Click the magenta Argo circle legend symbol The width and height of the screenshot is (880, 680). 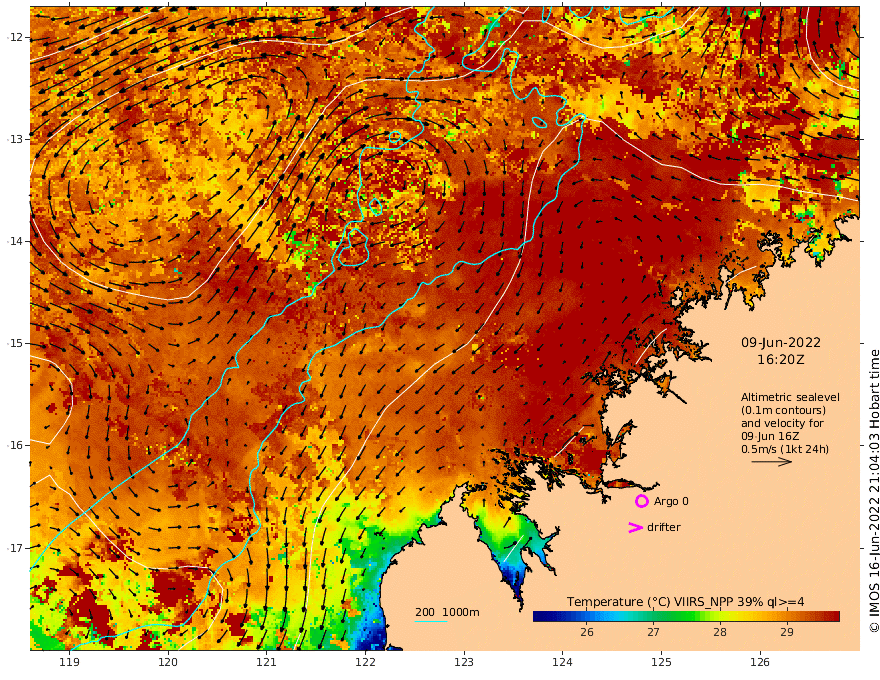(641, 501)
